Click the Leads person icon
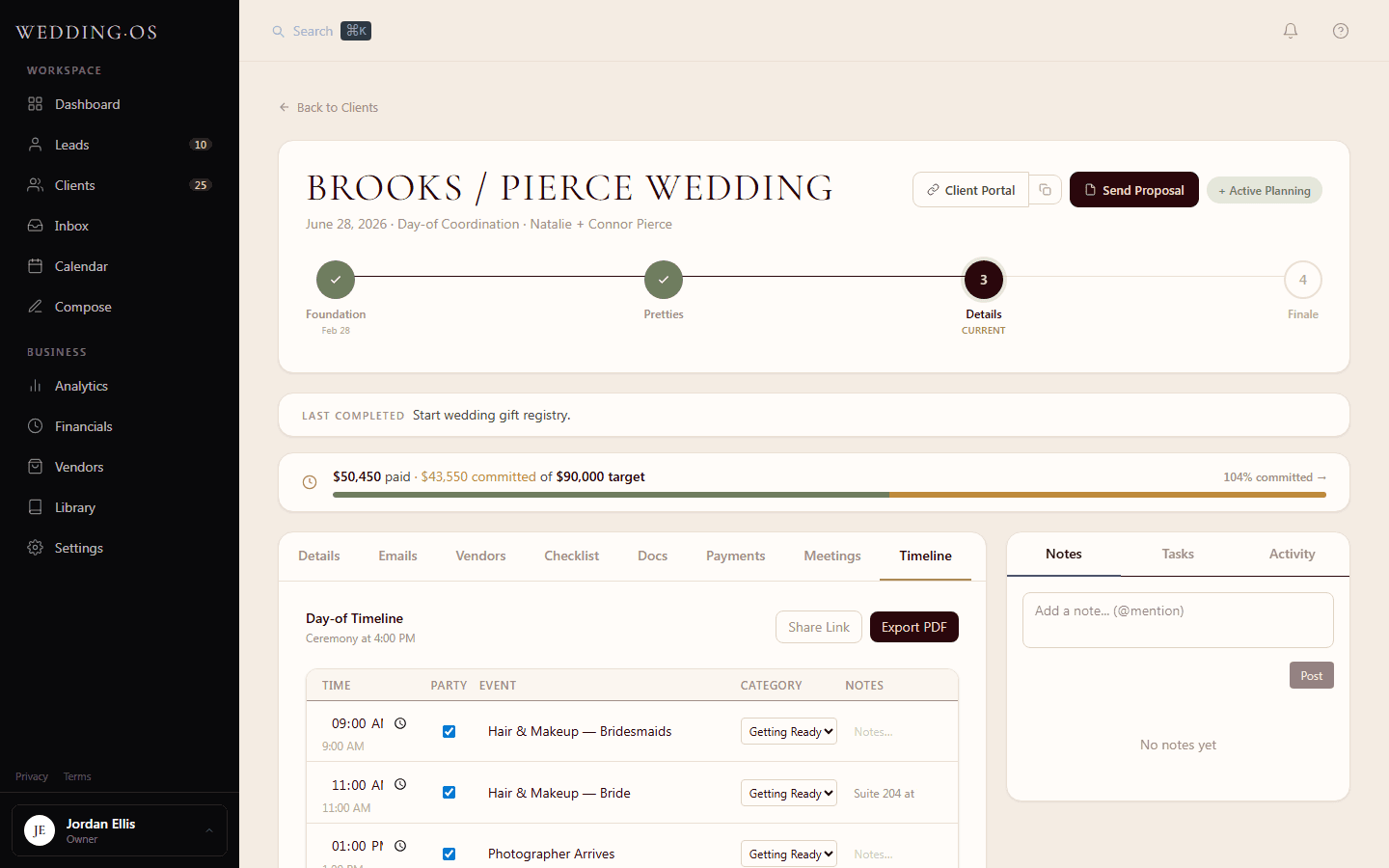The width and height of the screenshot is (1389, 868). 36,145
